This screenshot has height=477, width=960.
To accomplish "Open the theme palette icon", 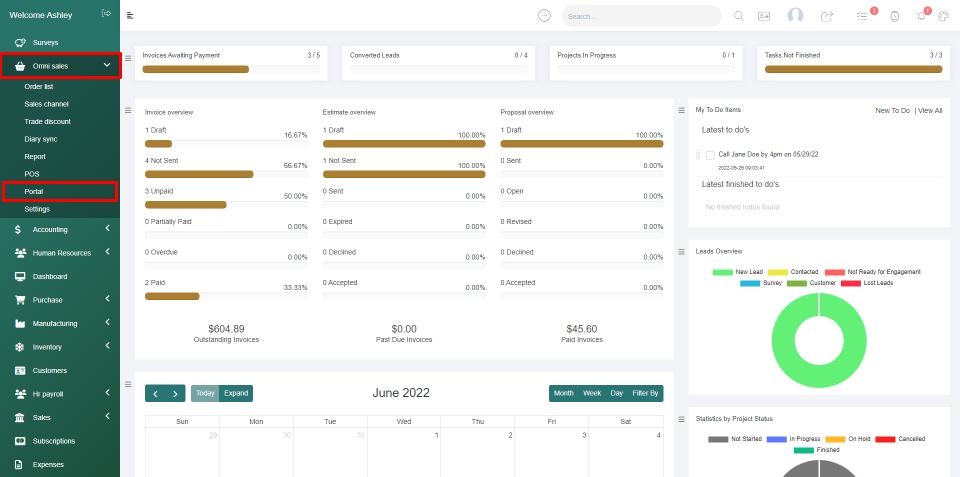I will (942, 16).
